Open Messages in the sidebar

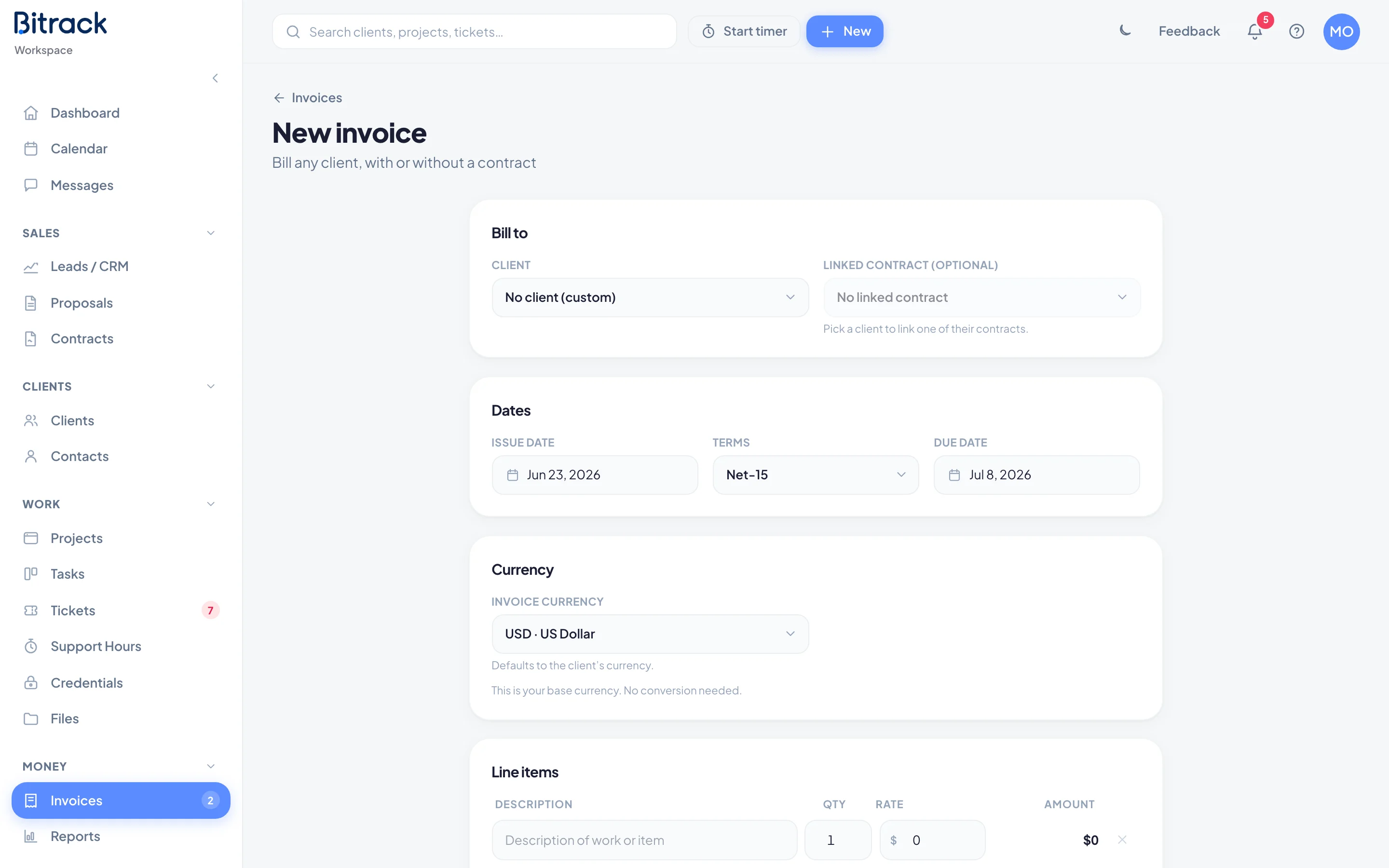[x=121, y=185]
